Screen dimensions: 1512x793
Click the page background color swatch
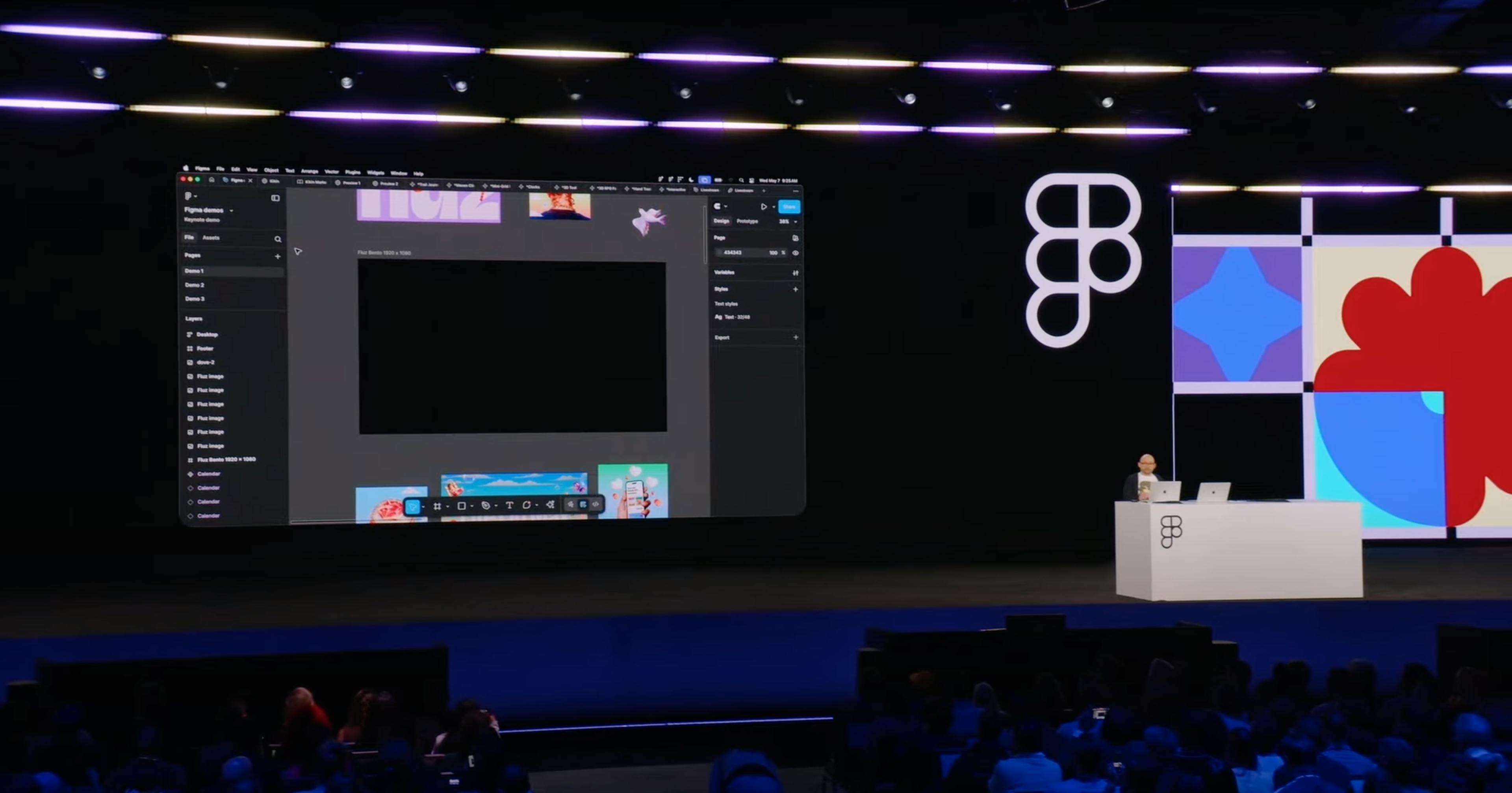[x=719, y=253]
